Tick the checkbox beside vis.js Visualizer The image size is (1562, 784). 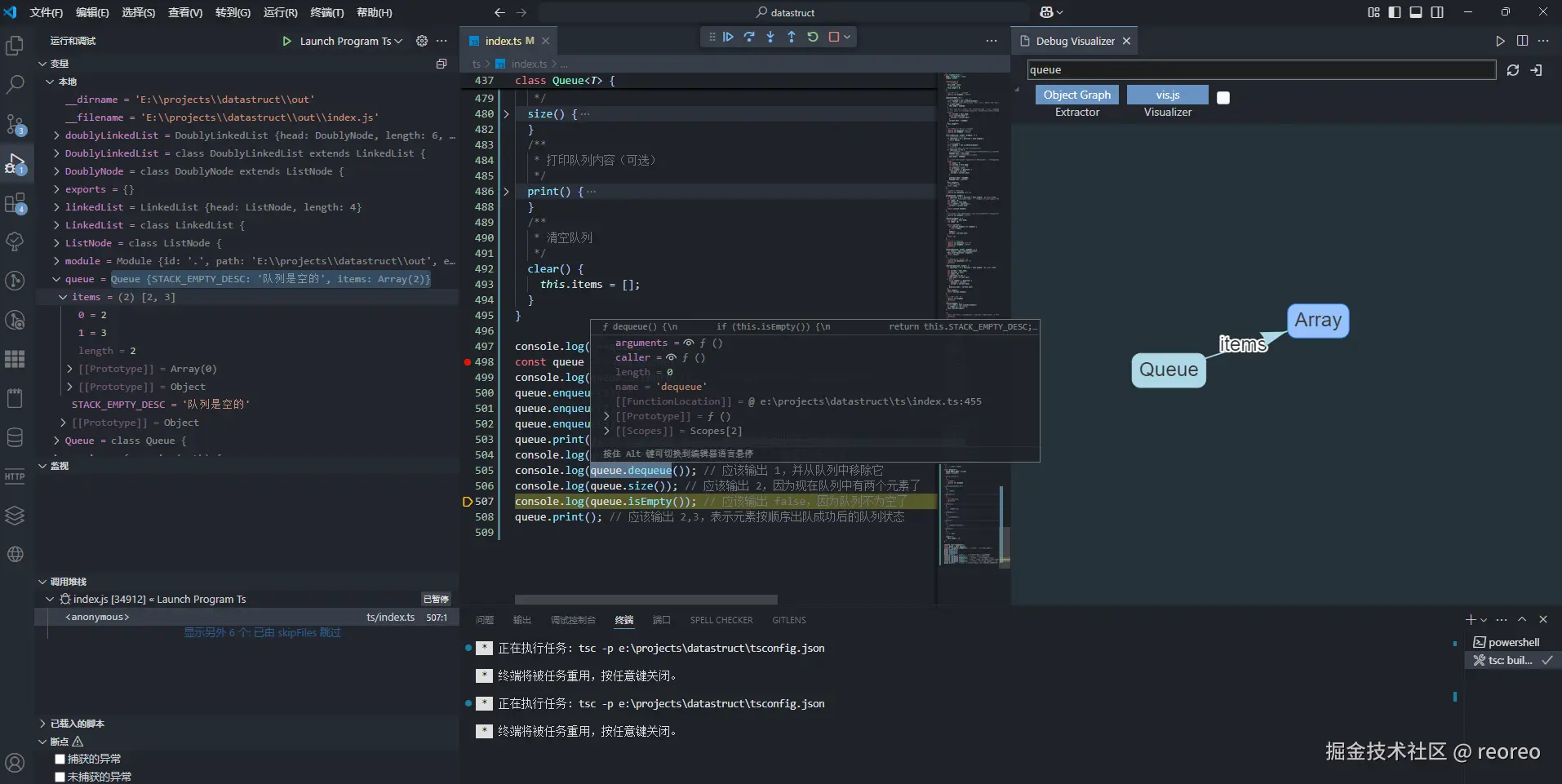click(1223, 98)
